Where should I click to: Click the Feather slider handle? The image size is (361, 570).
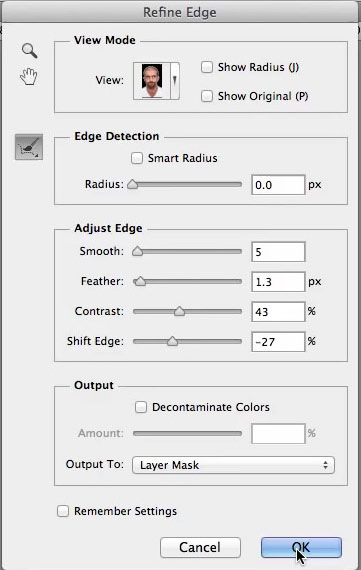(140, 281)
